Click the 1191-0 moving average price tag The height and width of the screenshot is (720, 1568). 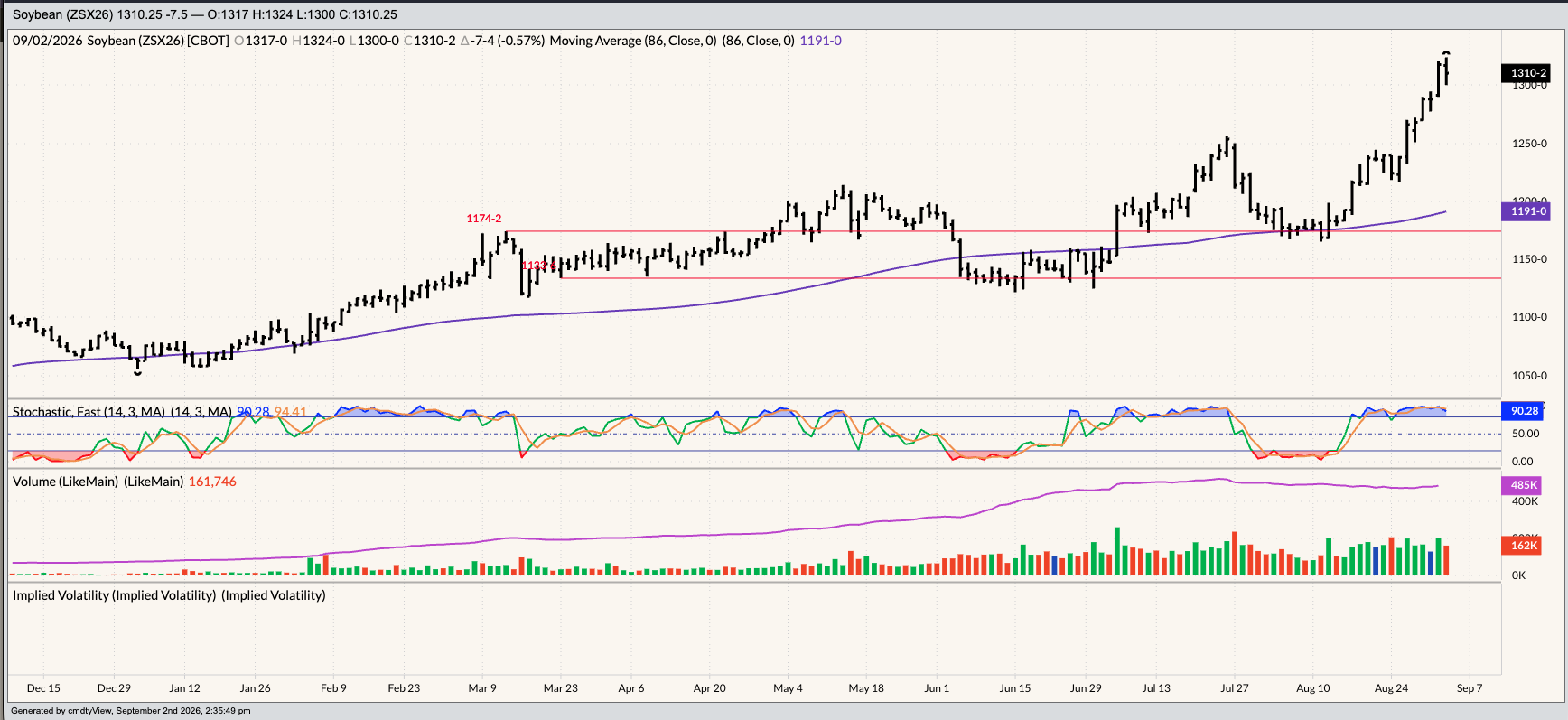pyautogui.click(x=1526, y=211)
